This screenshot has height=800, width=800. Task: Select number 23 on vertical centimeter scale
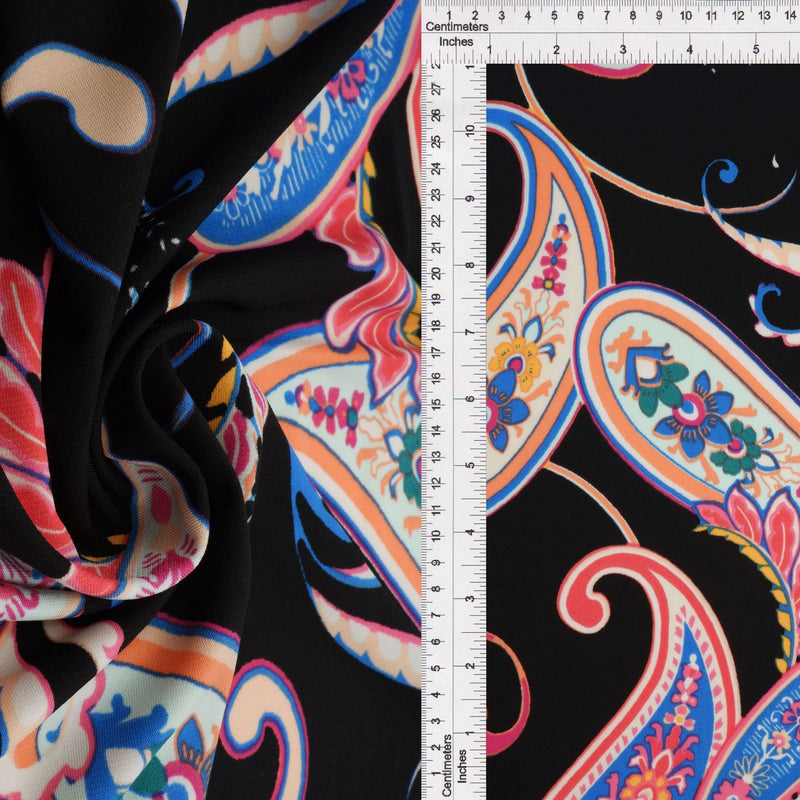click(437, 194)
